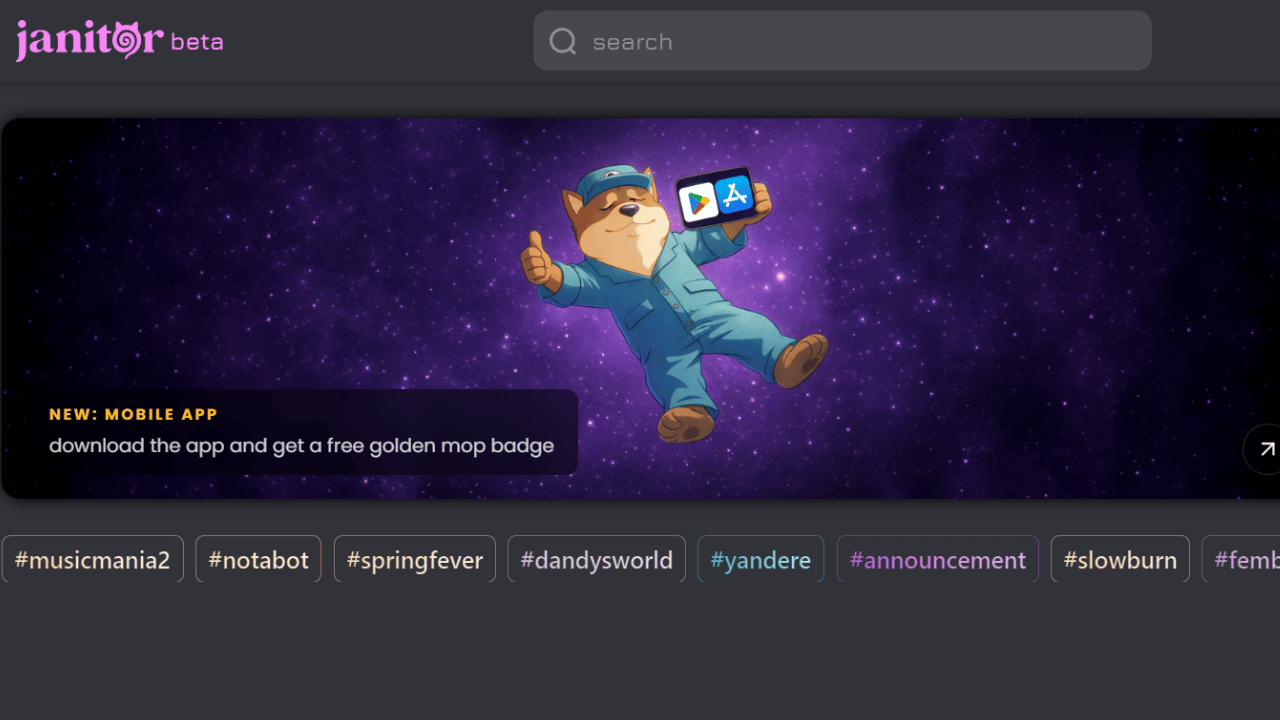Click the magnifier icon in search bar
This screenshot has height=720, width=1280.
point(563,41)
